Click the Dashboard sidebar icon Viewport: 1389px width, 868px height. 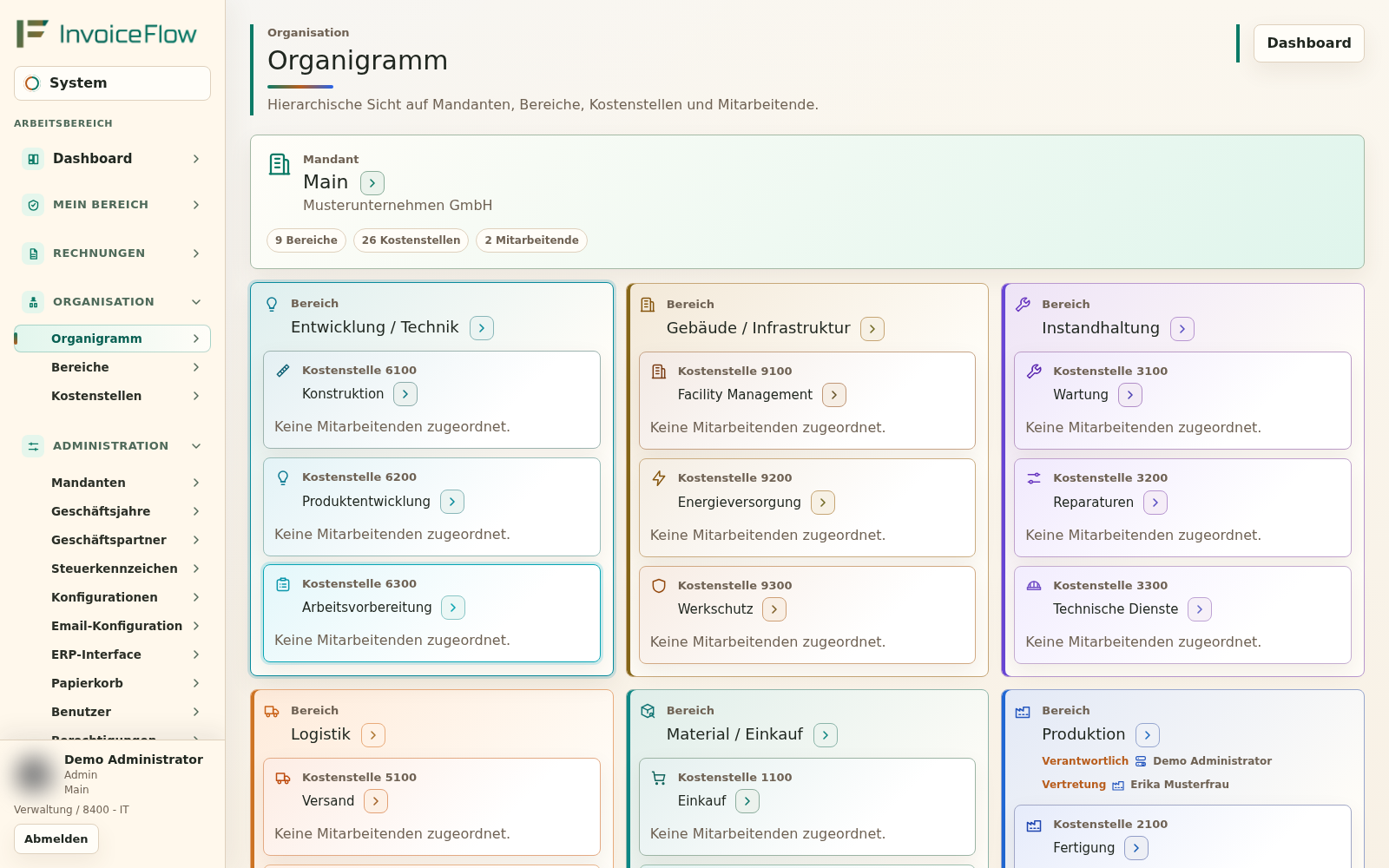33,159
